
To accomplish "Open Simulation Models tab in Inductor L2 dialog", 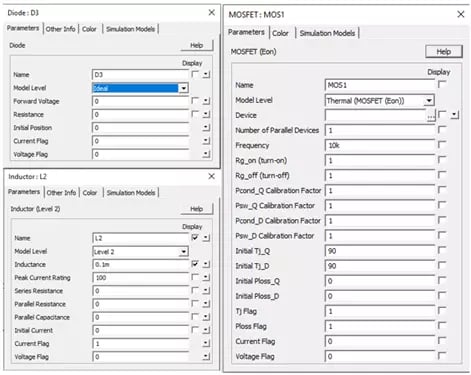I will pyautogui.click(x=131, y=193).
